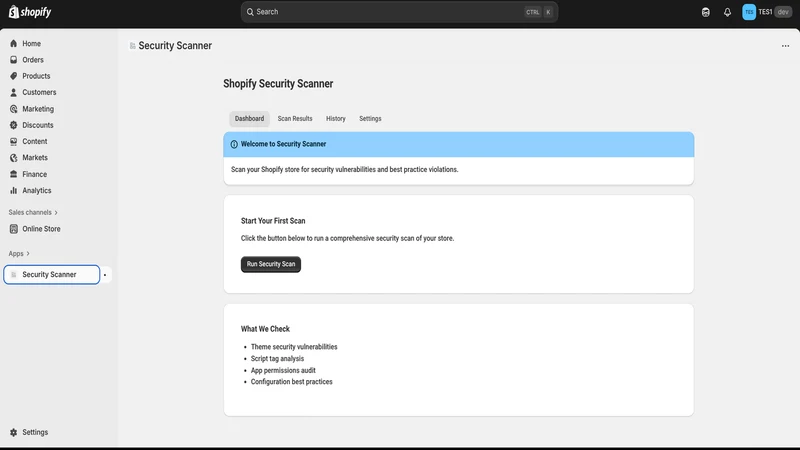Click the info icon in the welcome banner

click(x=234, y=144)
